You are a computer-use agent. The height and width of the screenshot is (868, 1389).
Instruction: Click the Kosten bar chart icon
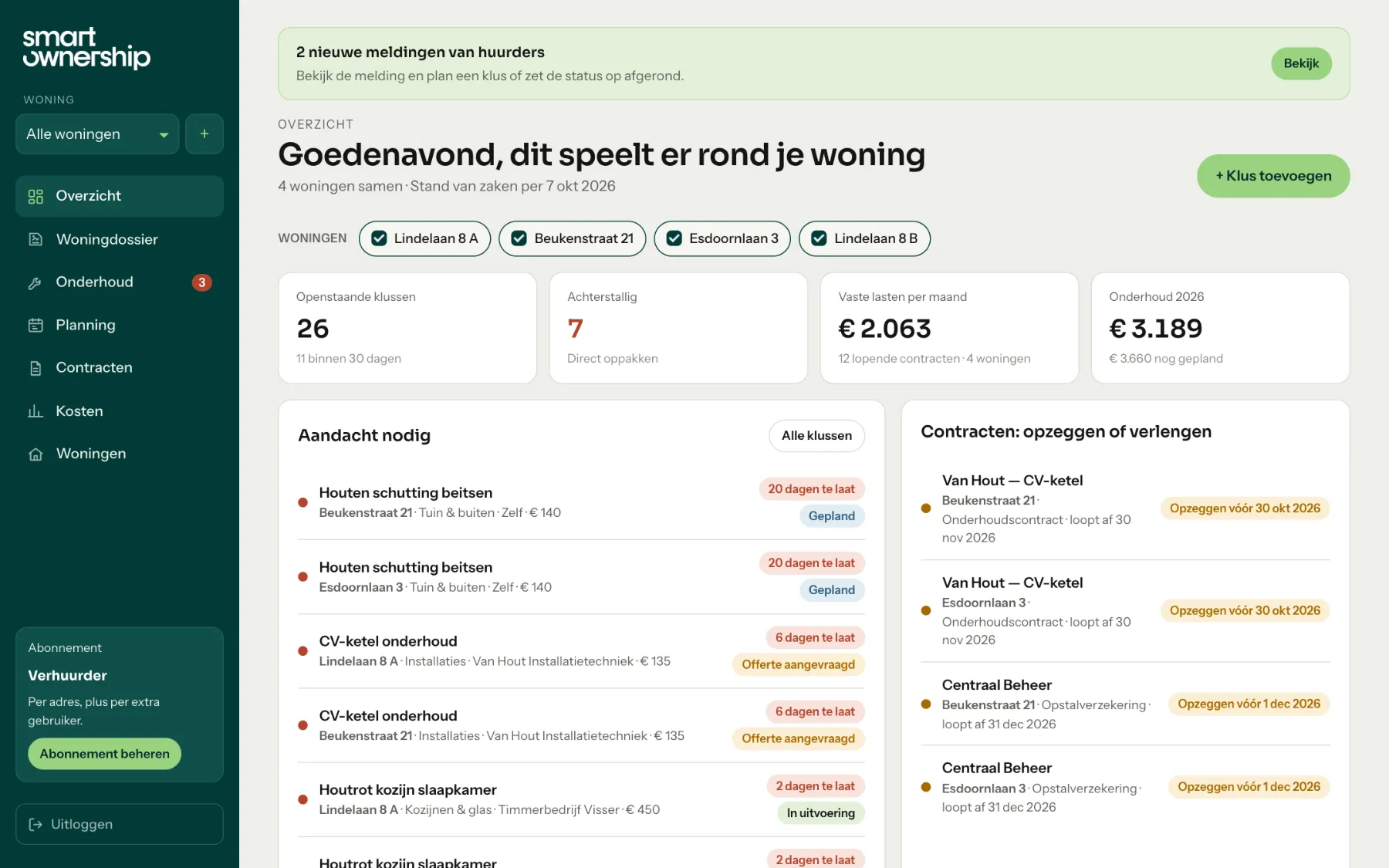pos(35,411)
